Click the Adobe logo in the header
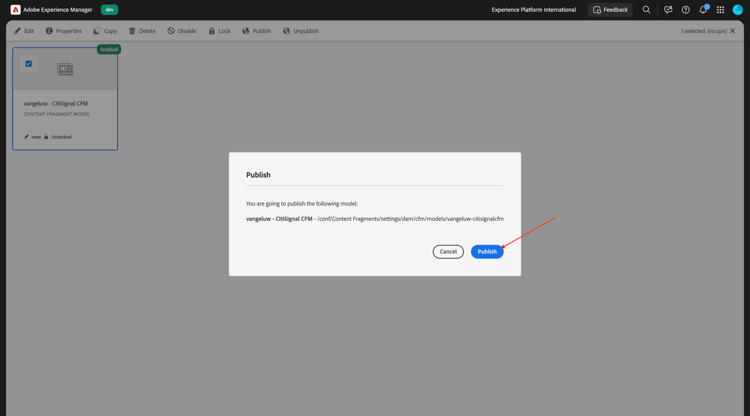The height and width of the screenshot is (416, 750). [15, 10]
